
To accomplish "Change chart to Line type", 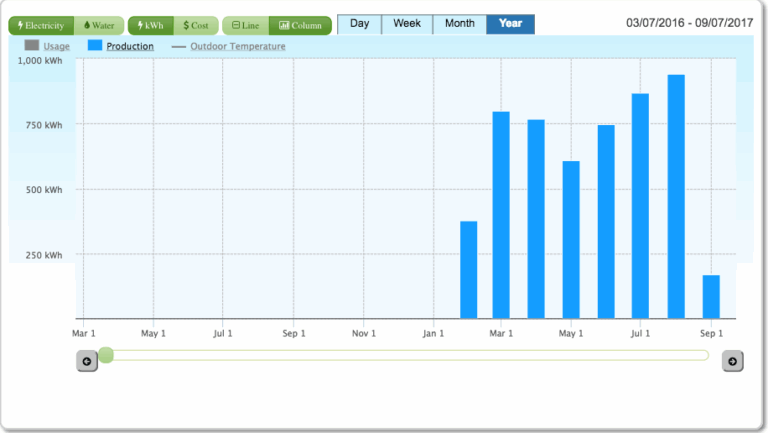I will (245, 25).
